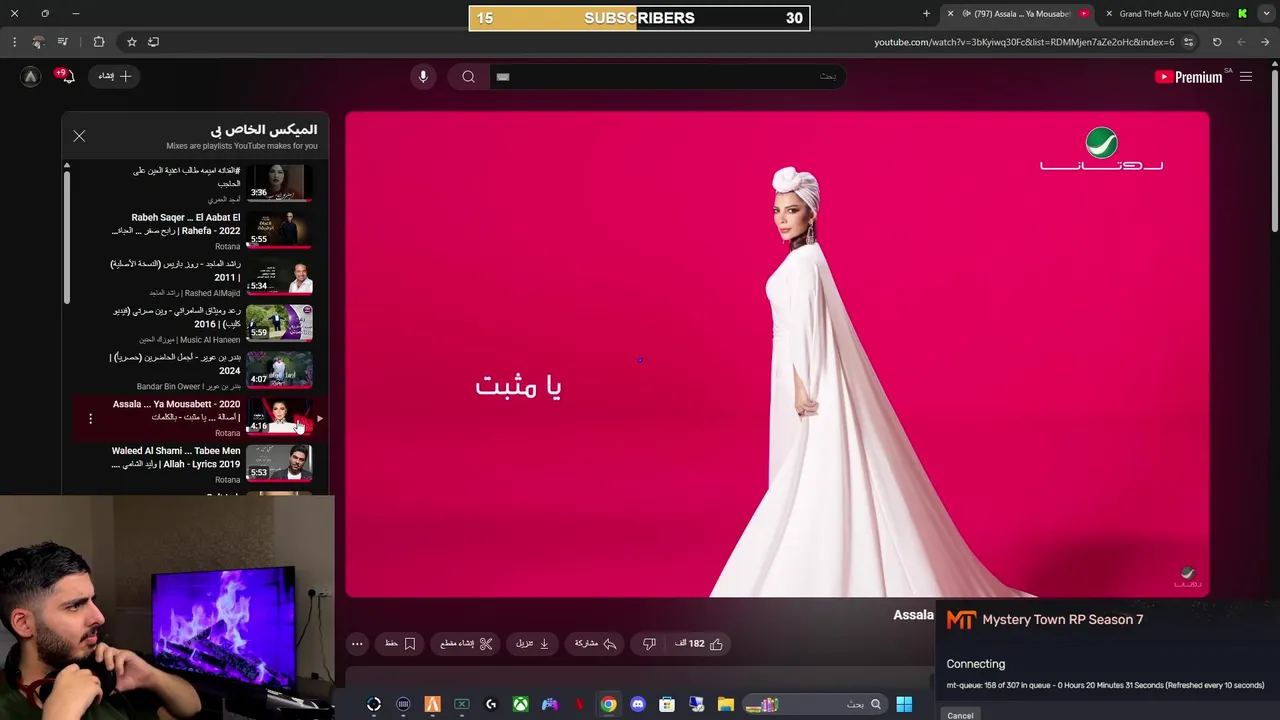Screen dimensions: 1280x720
Task: Open the game controller app in taskbar
Action: [x=550, y=705]
